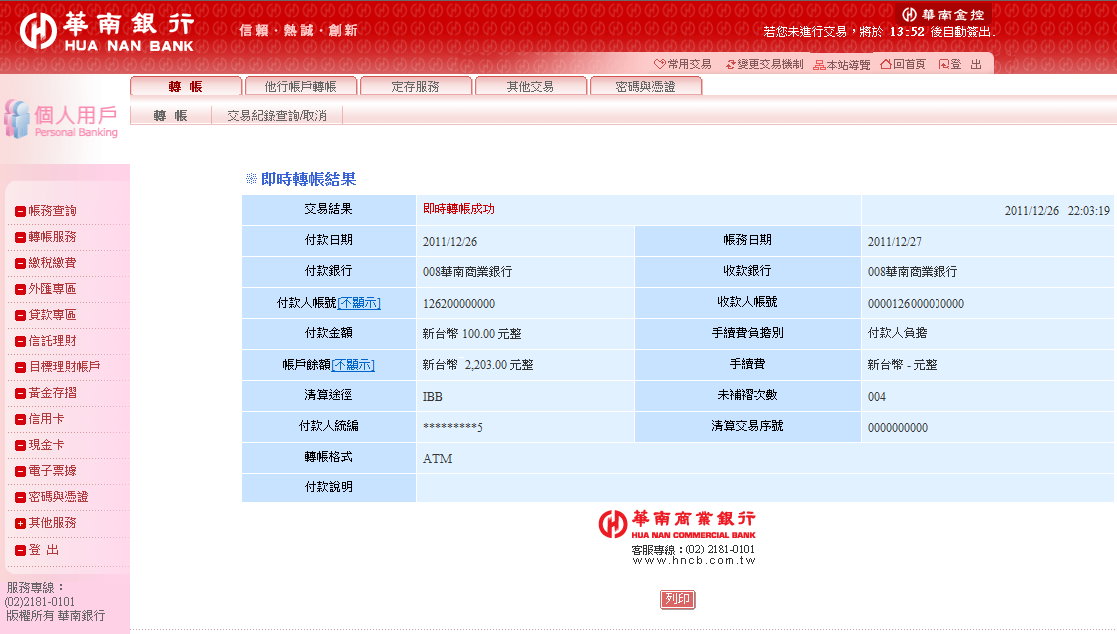Click 登出 in top bar
The height and width of the screenshot is (634, 1117).
[960, 64]
